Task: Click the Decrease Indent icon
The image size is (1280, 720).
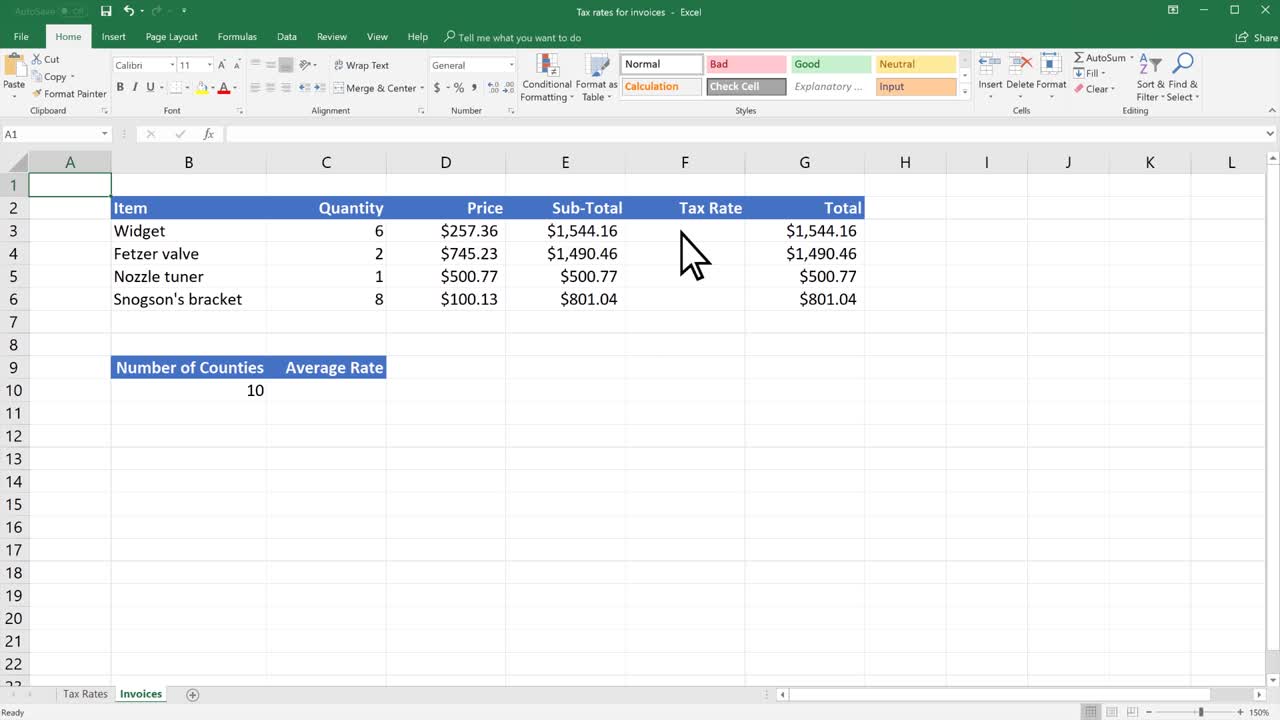Action: pos(307,88)
